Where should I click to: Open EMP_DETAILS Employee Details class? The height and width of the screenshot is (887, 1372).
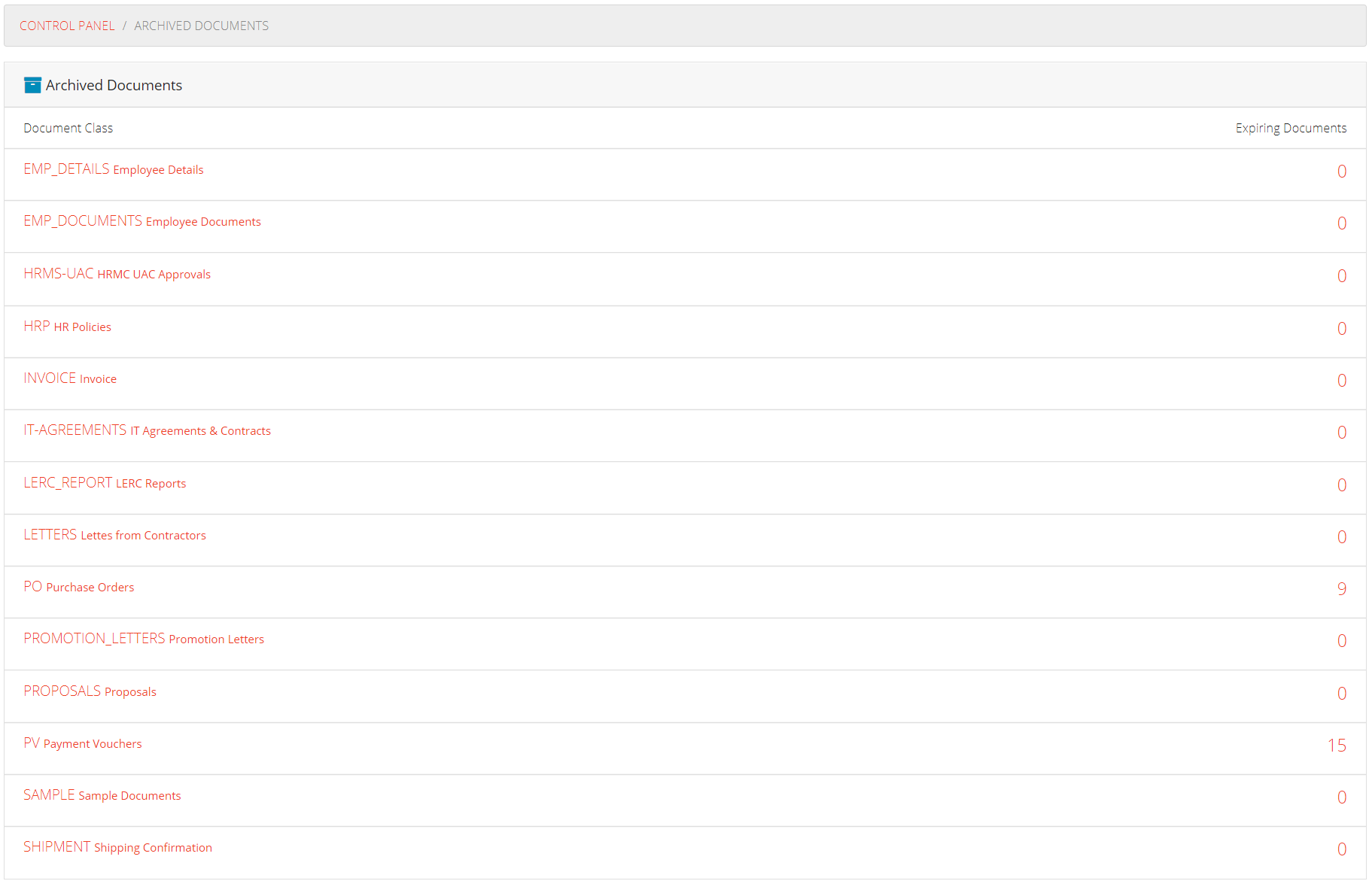[114, 169]
